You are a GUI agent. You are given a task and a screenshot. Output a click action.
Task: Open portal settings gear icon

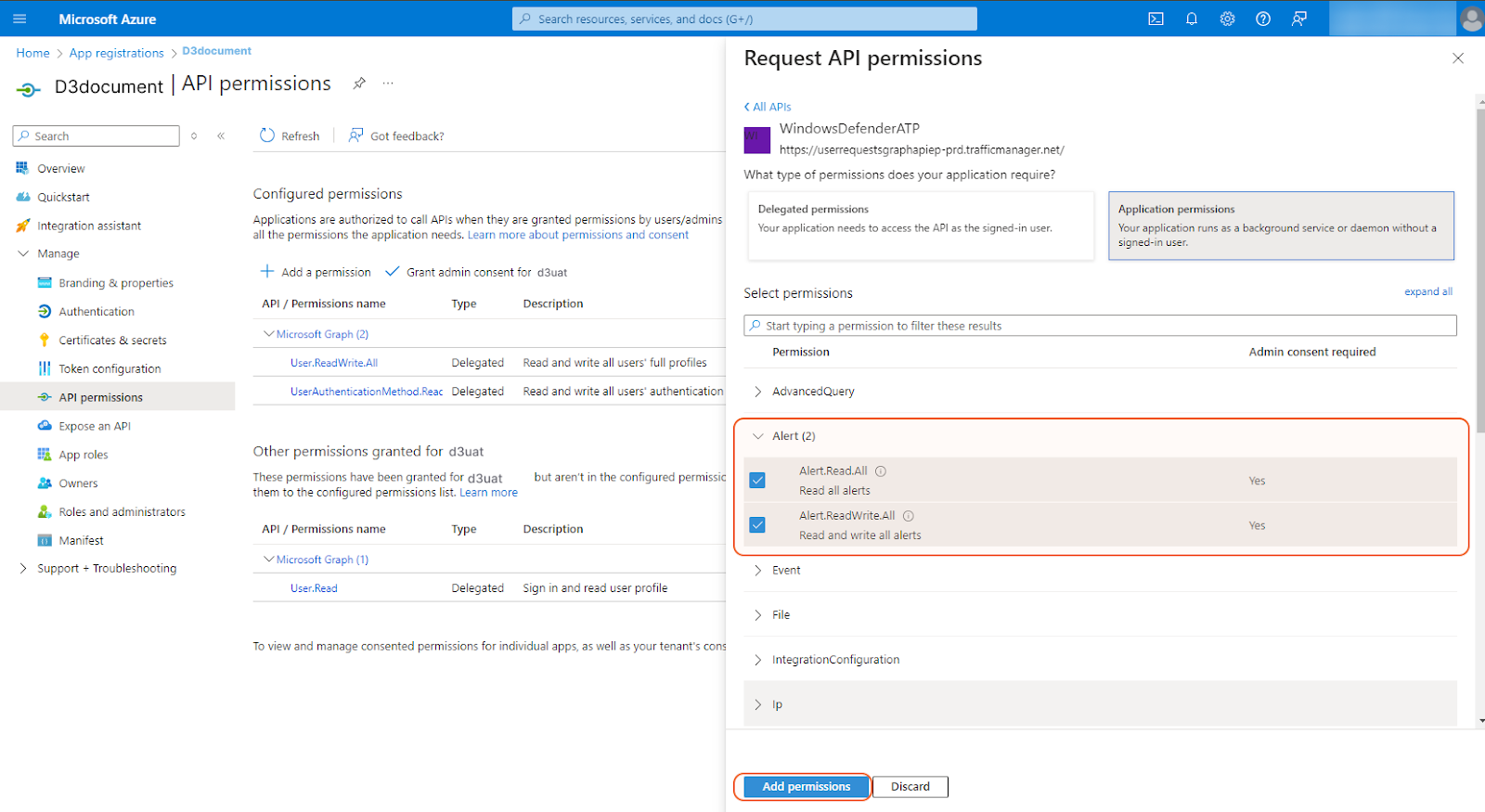click(x=1227, y=19)
